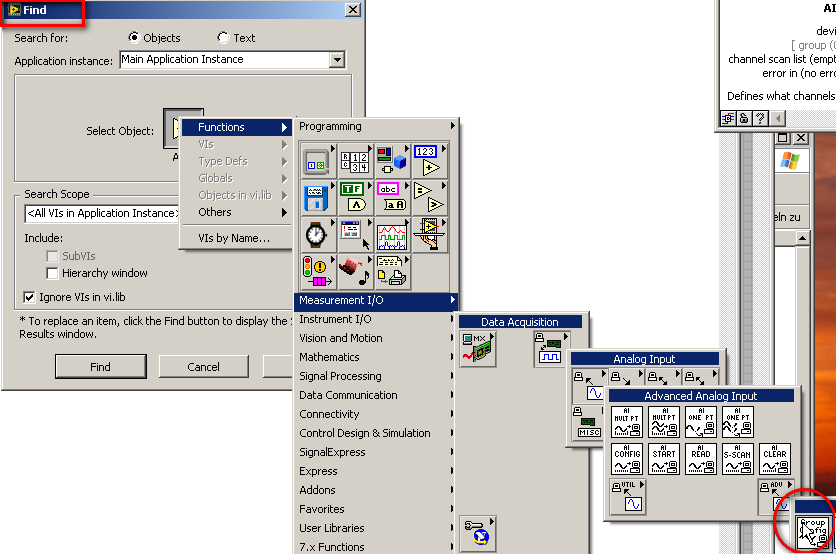Viewport: 836px width, 554px height.
Task: Choose VIs by Name... menu entry
Action: click(x=237, y=238)
